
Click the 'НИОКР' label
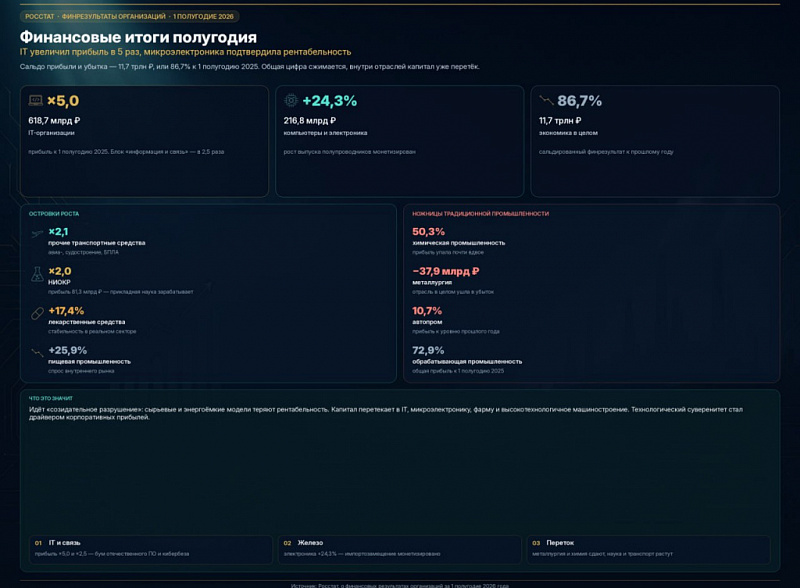pos(59,282)
